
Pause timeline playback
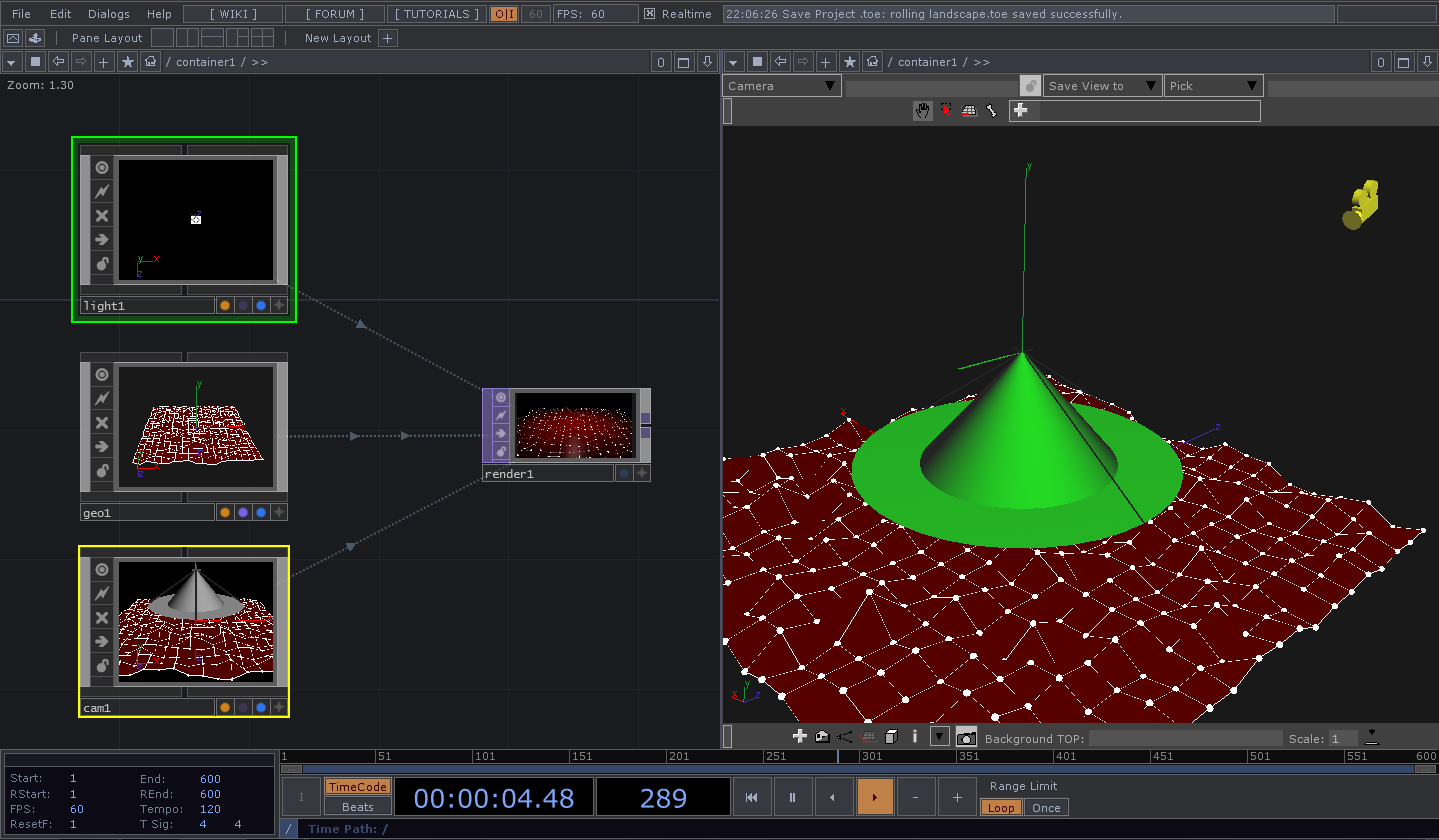792,797
